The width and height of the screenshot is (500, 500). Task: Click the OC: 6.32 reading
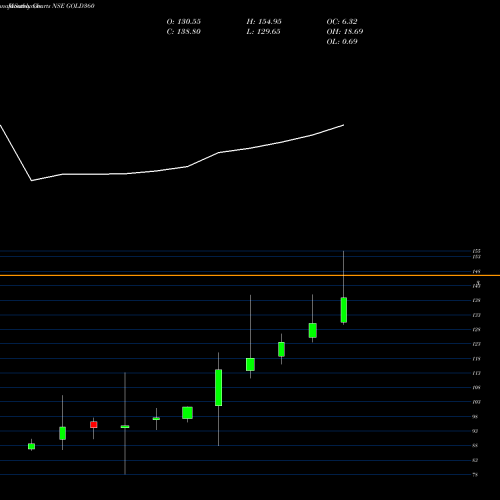[x=342, y=22]
